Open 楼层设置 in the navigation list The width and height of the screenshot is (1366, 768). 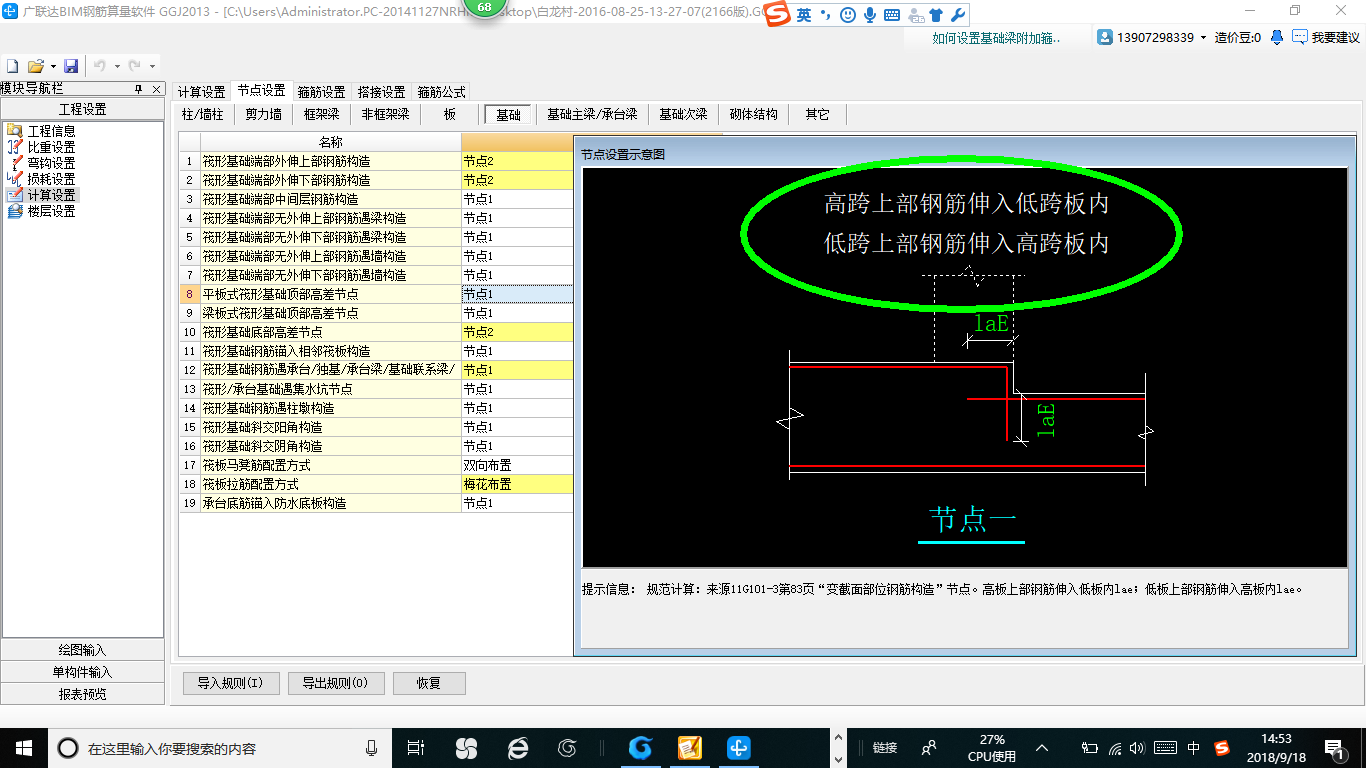click(x=51, y=211)
